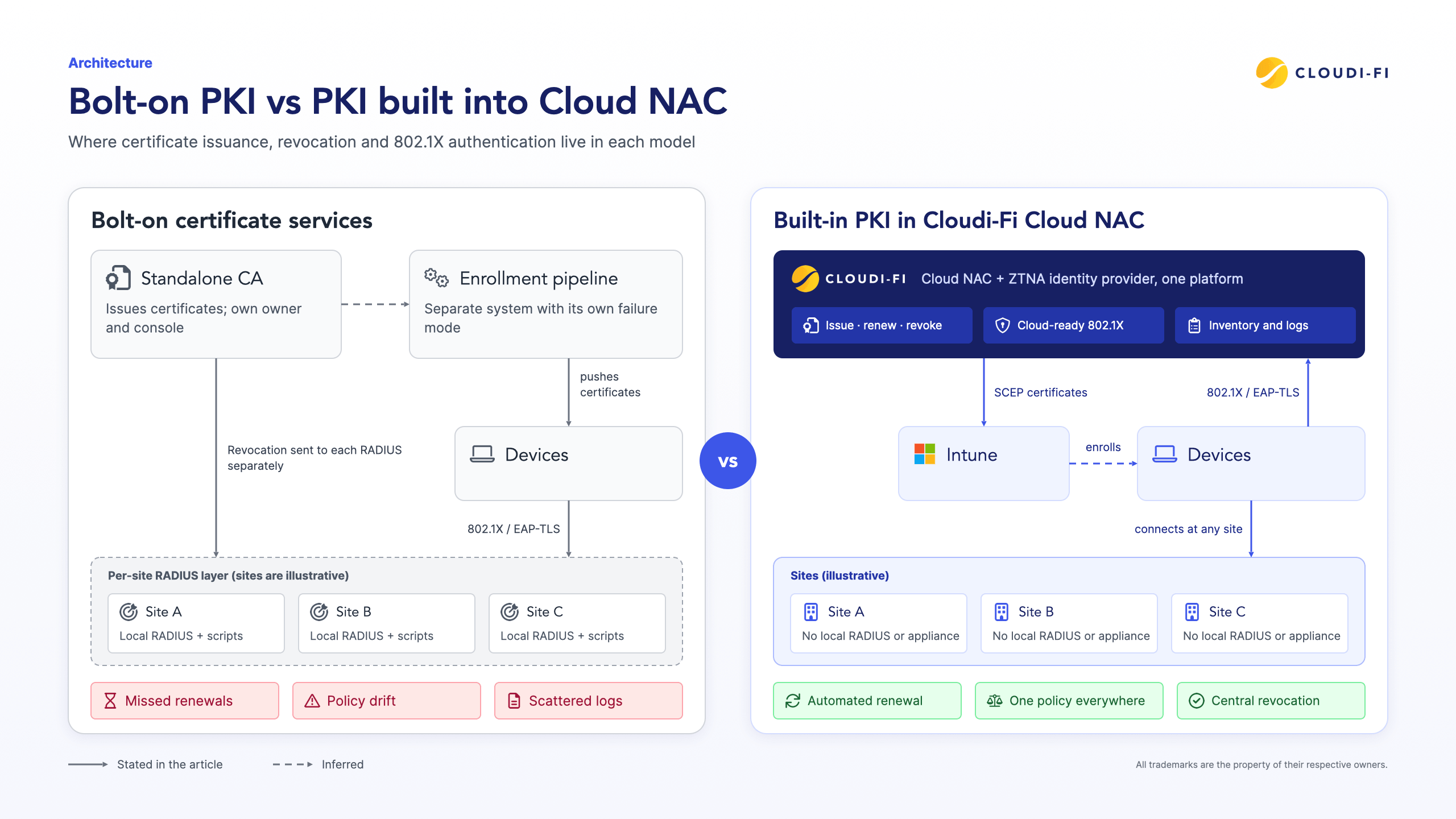Click the blue VS circle between panels
Viewport: 1456px width, 819px height.
point(728,461)
